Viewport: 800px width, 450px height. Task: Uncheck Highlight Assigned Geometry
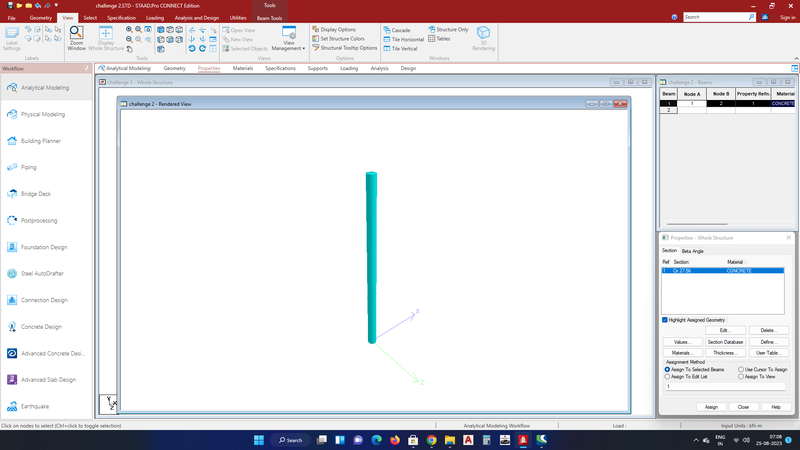point(665,320)
